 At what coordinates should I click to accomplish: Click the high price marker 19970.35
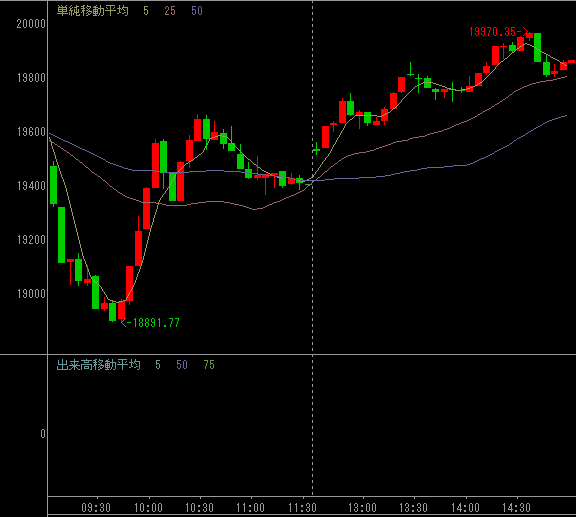(x=499, y=32)
